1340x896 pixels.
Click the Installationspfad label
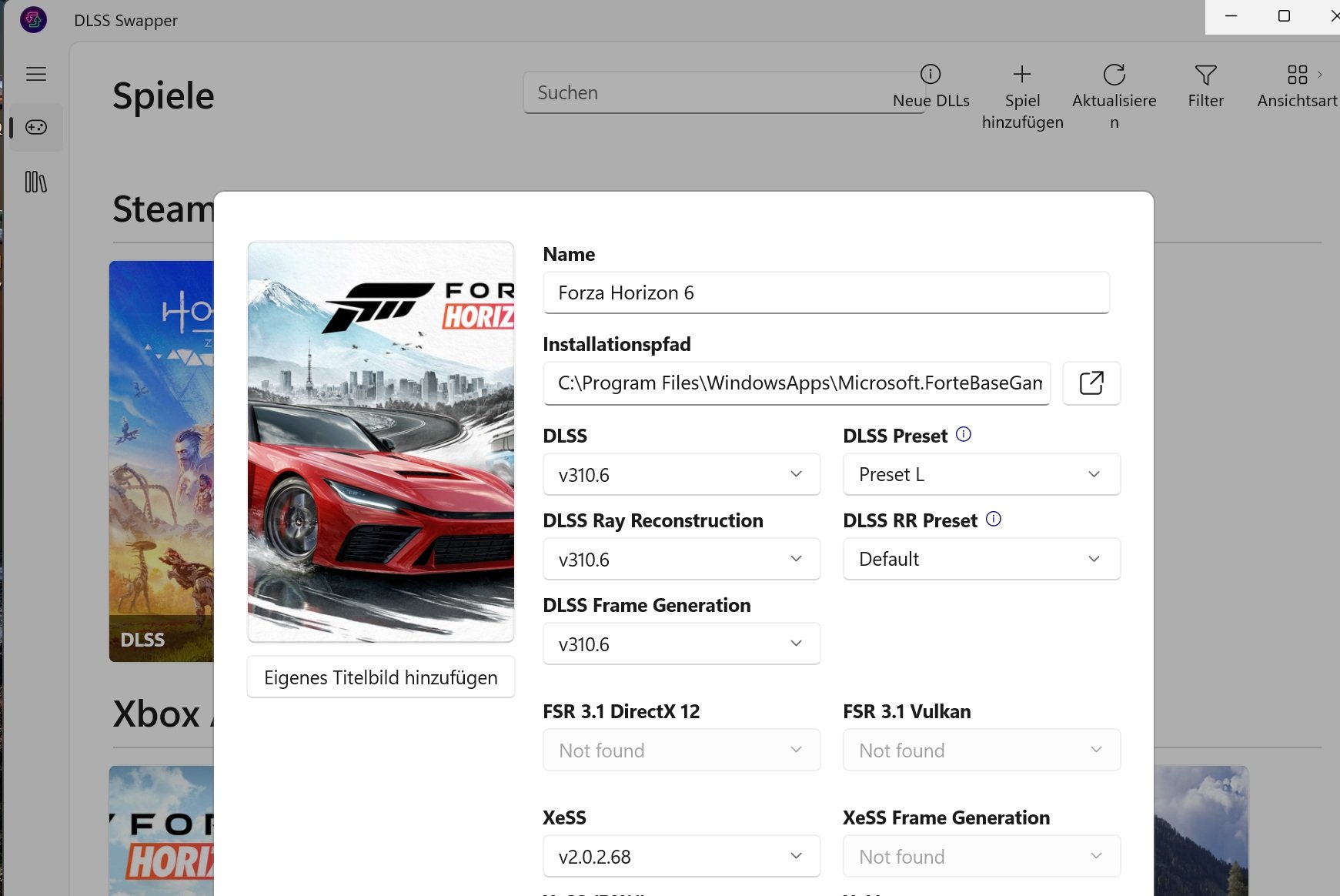coord(617,344)
